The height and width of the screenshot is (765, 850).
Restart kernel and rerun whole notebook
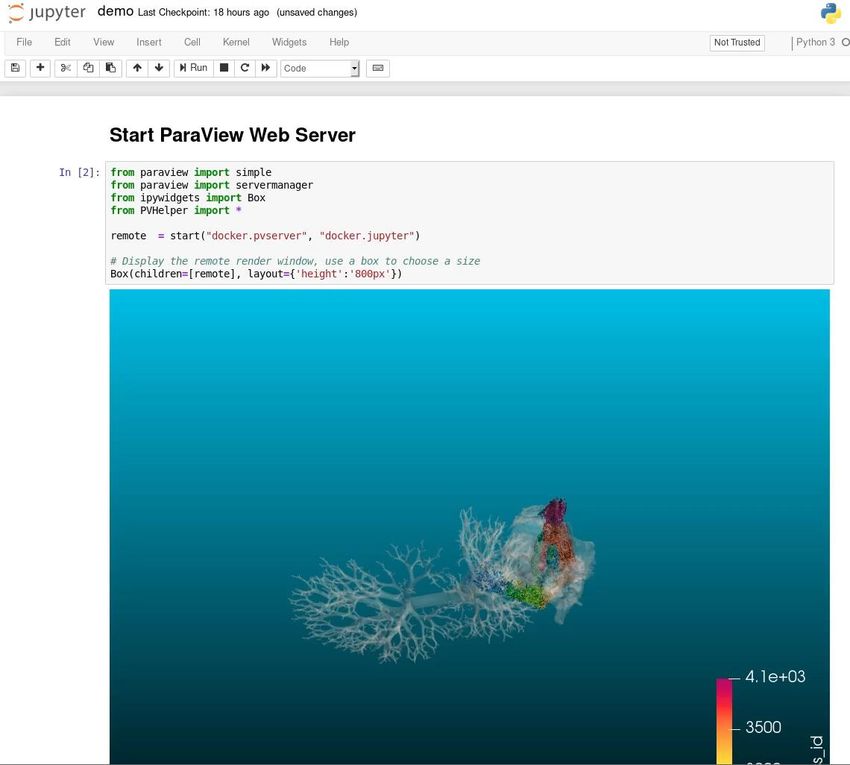(x=266, y=68)
